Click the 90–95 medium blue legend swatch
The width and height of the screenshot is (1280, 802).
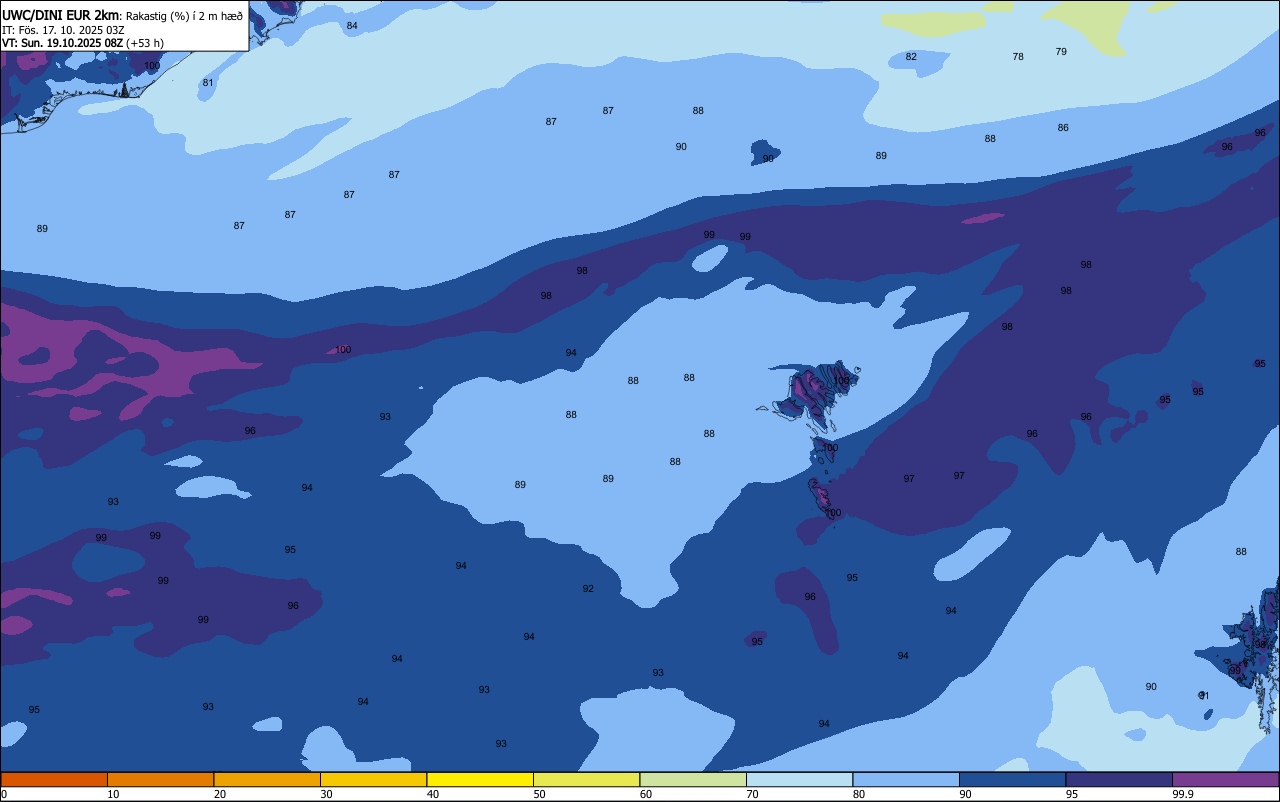1013,779
